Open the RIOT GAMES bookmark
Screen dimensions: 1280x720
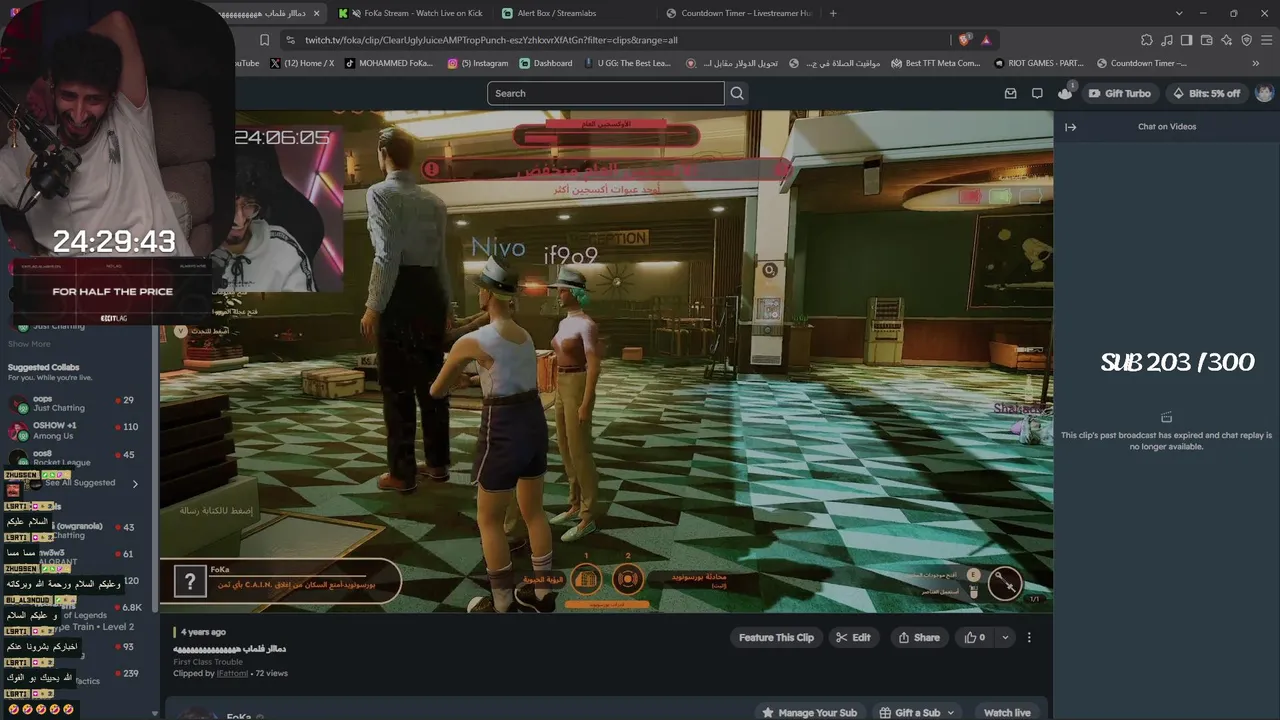1039,63
